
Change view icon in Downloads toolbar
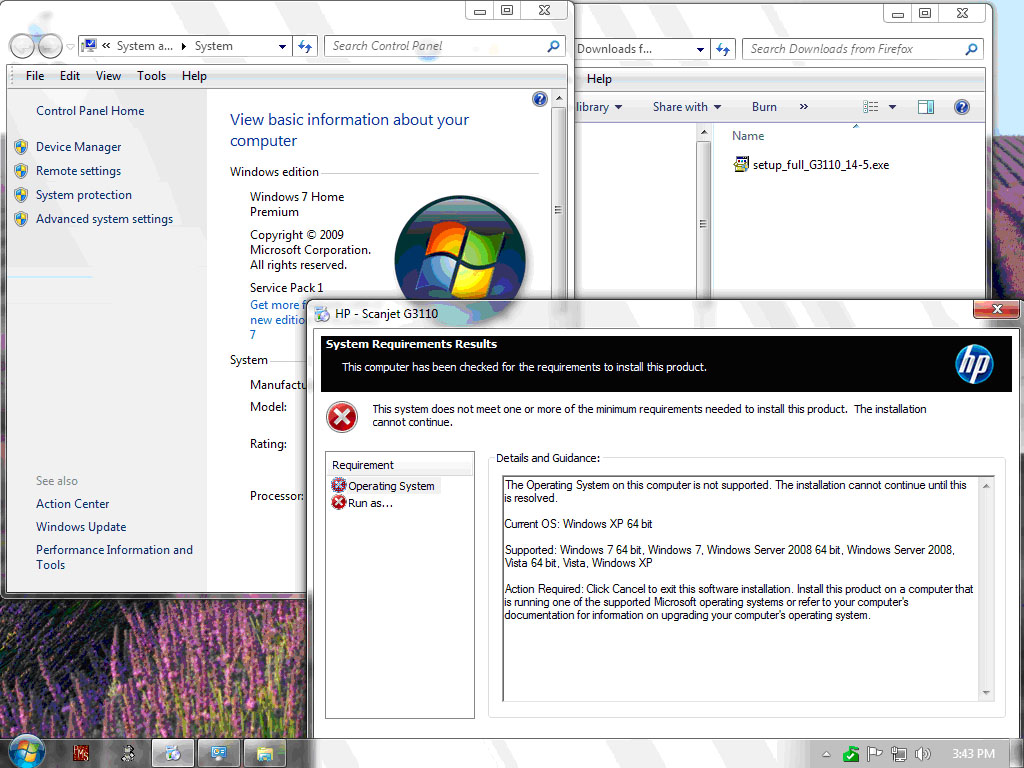coord(871,107)
